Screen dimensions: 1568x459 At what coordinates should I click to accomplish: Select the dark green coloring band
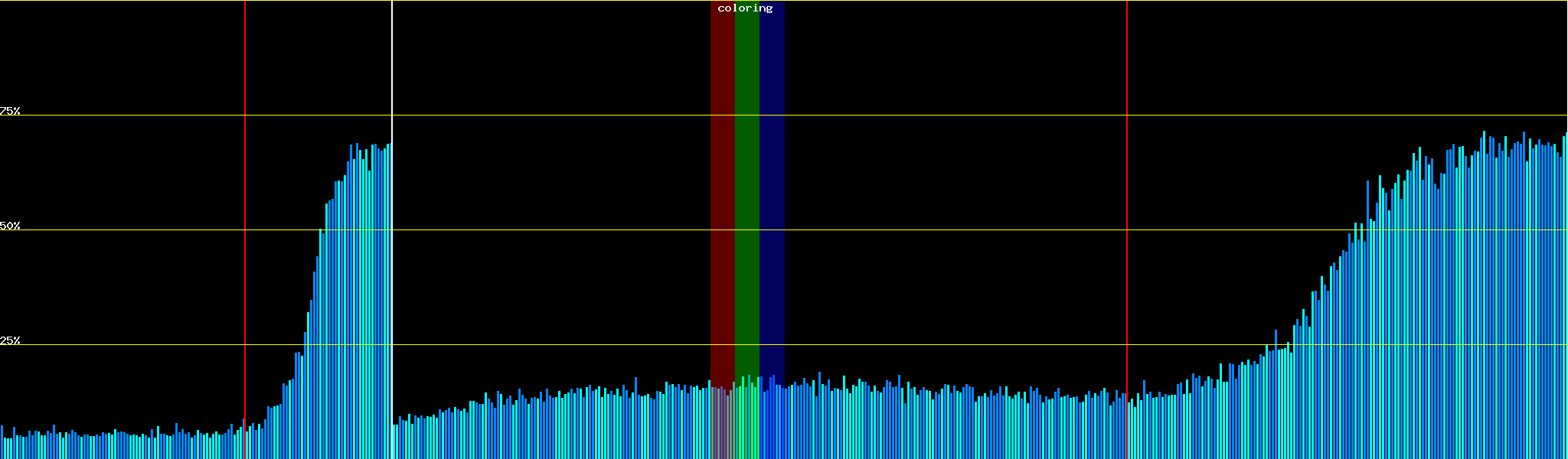[746, 191]
